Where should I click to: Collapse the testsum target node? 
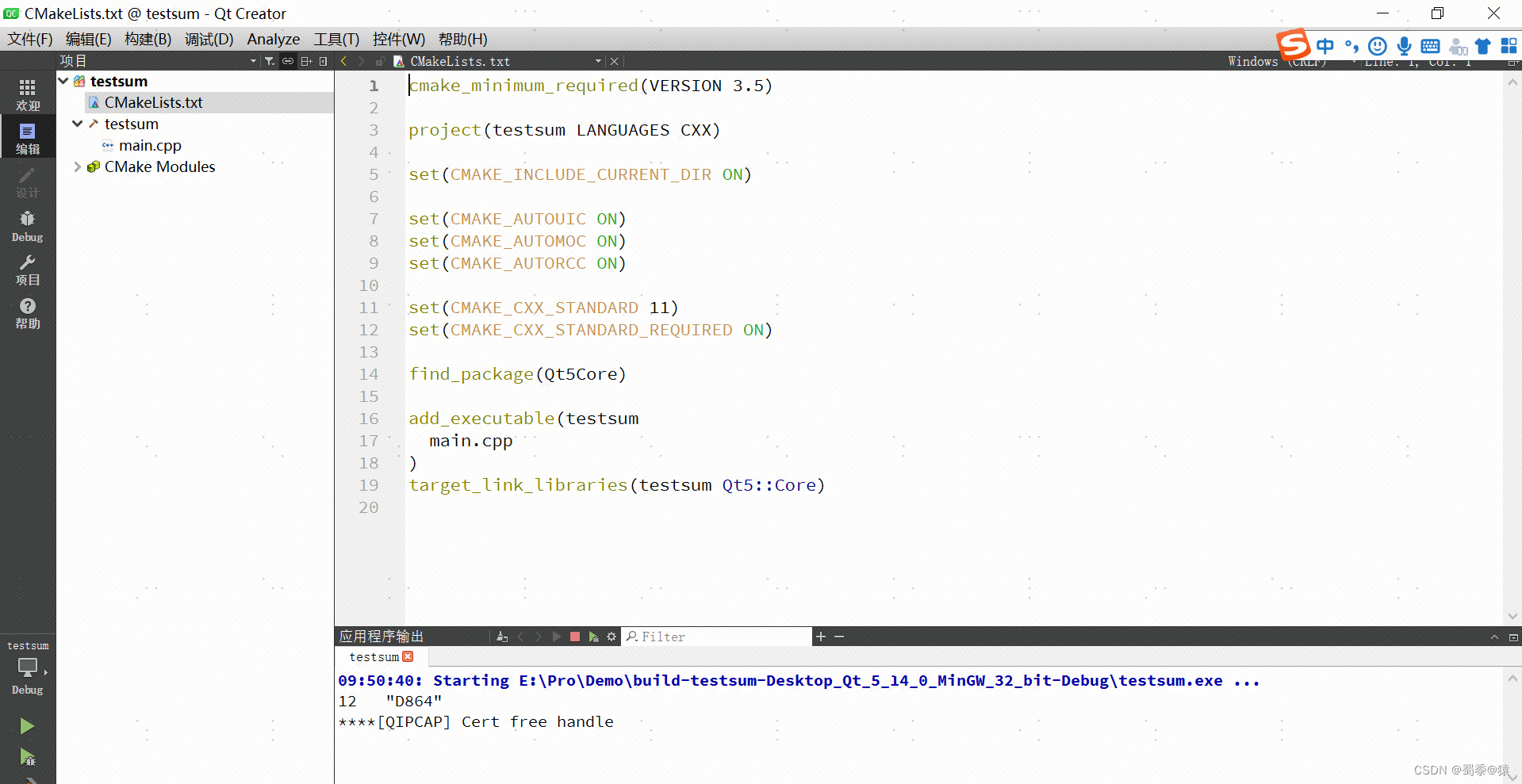pos(78,124)
